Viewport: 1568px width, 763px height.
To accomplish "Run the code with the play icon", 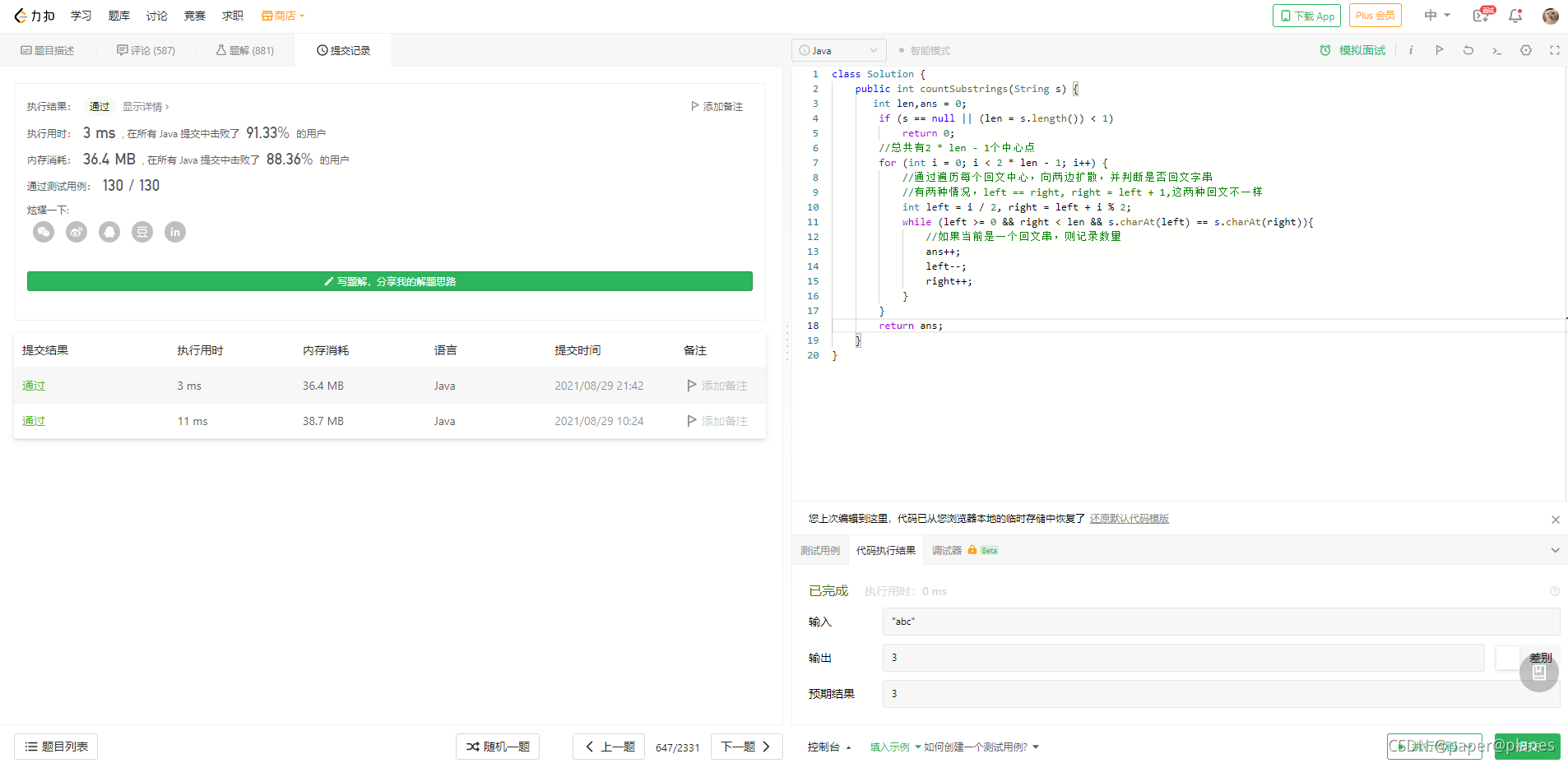I will tap(1439, 50).
